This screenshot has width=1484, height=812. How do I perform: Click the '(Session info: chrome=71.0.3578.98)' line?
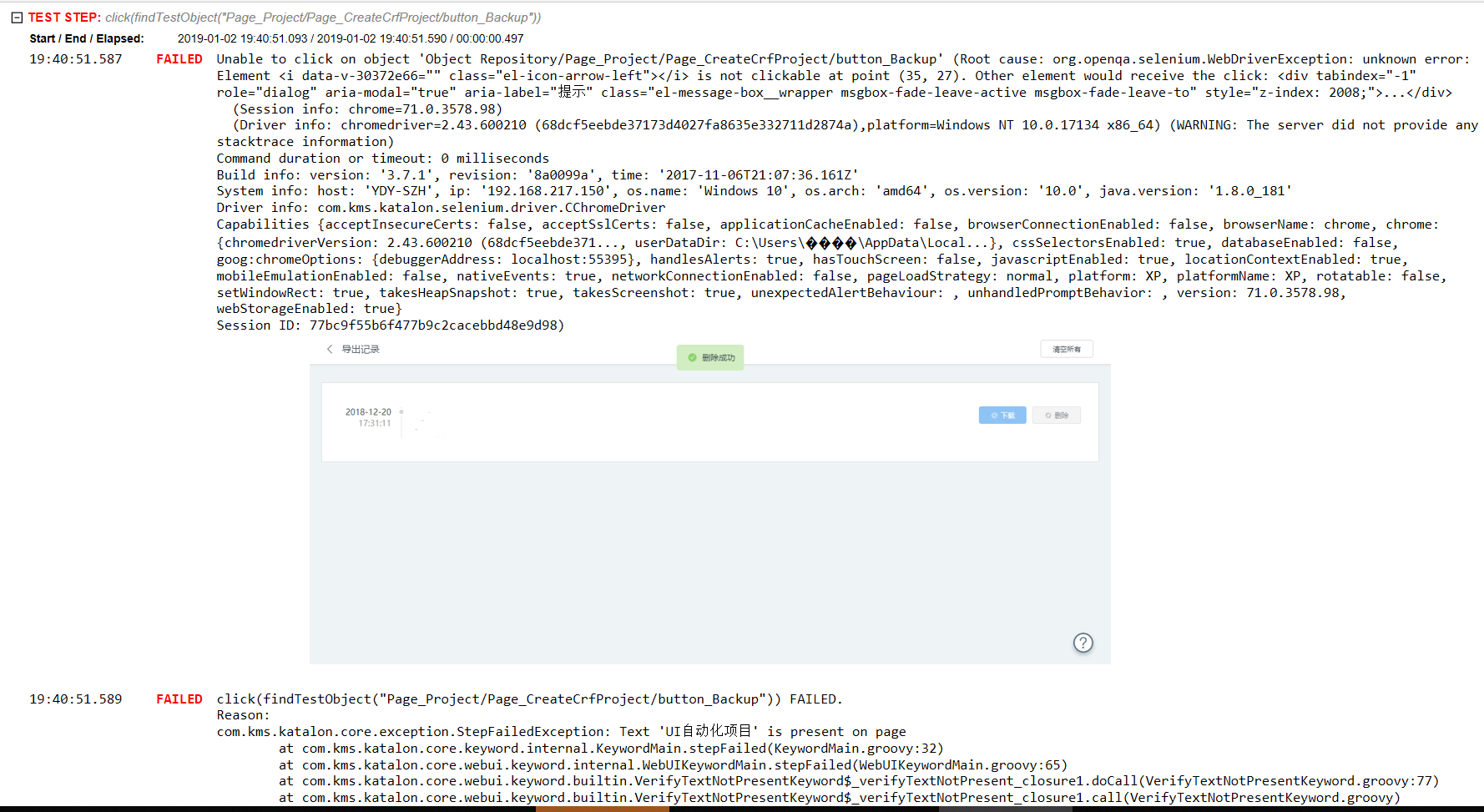point(367,109)
